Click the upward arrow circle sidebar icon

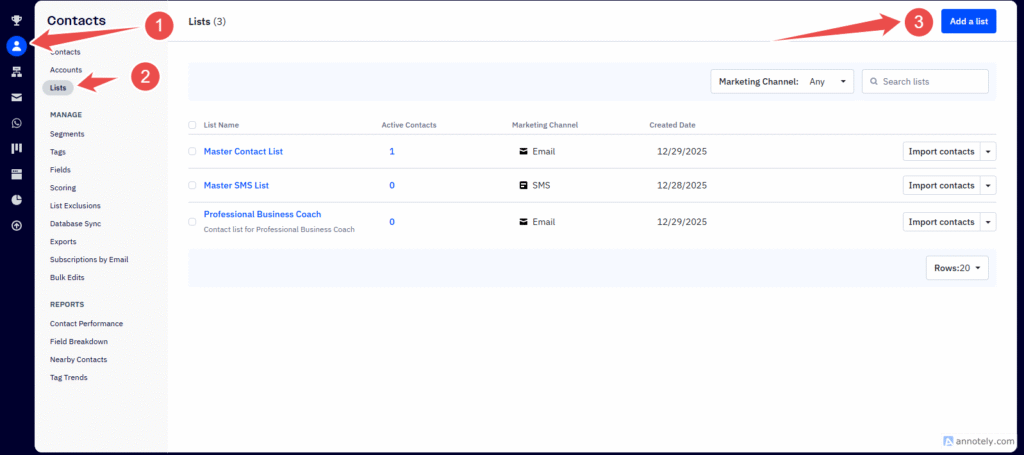[16, 225]
